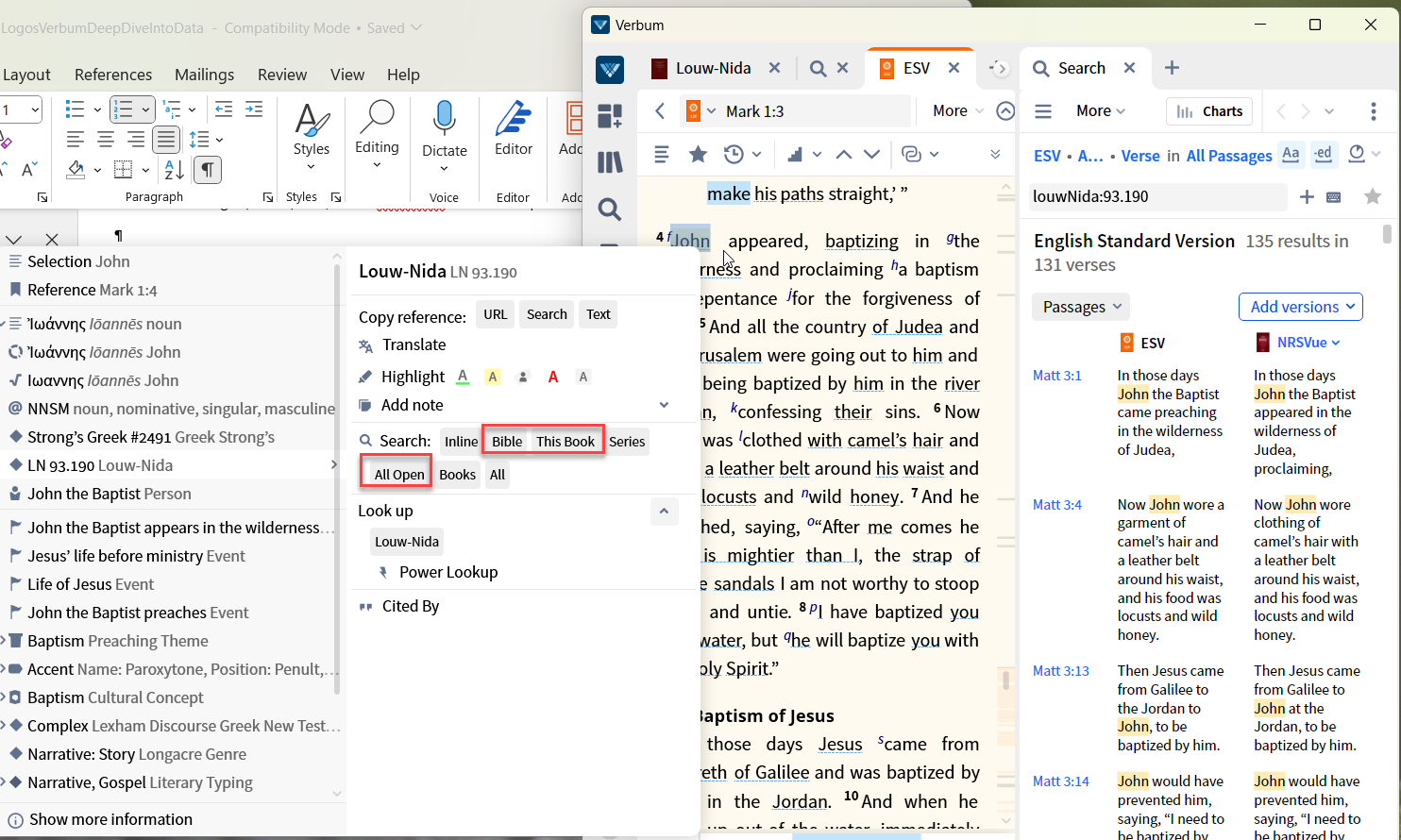The height and width of the screenshot is (840, 1401).
Task: Click the All Open search button
Action: [399, 475]
